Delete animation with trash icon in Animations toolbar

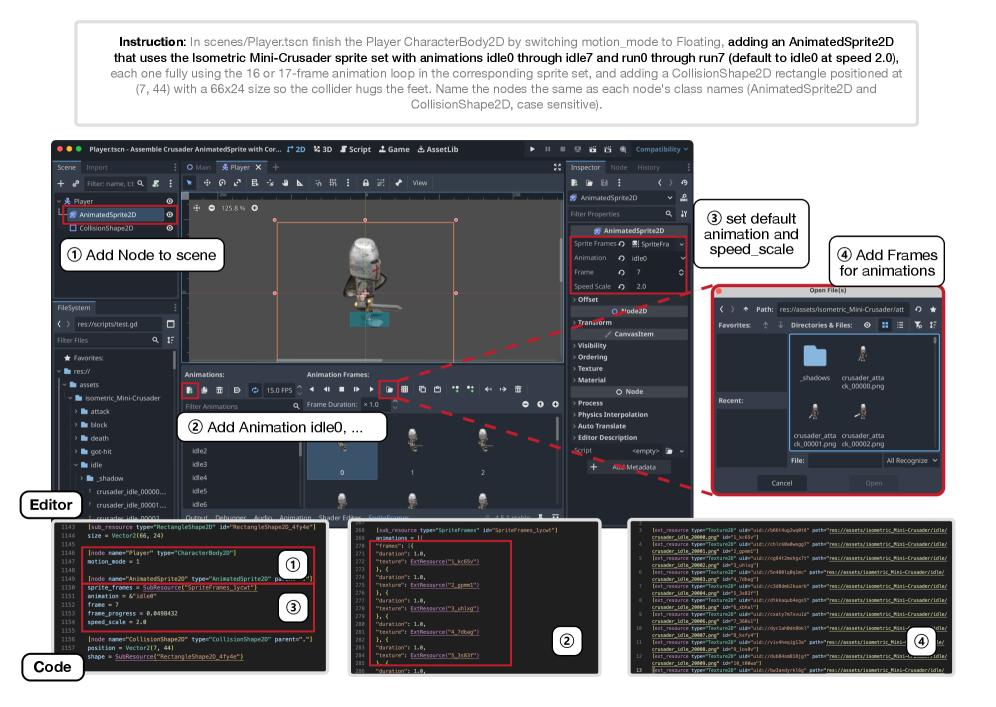click(x=219, y=390)
